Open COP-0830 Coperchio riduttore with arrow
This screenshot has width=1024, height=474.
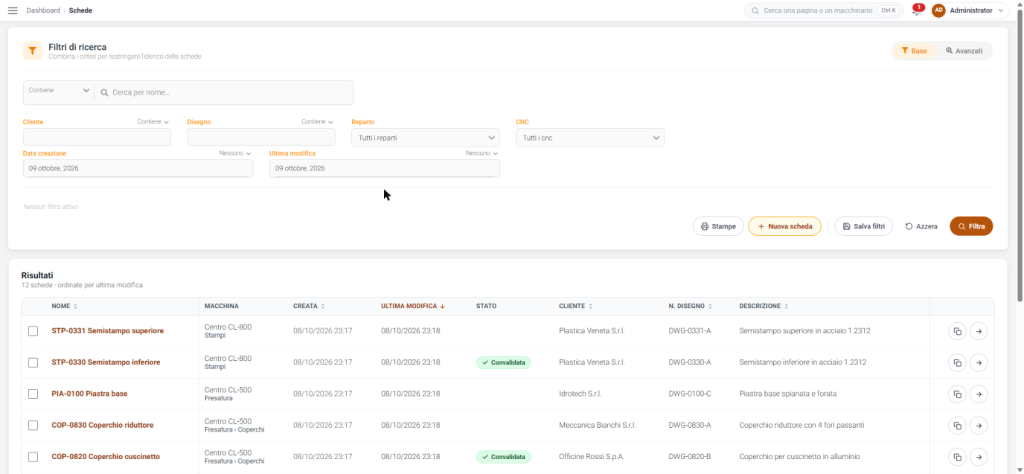(978, 425)
